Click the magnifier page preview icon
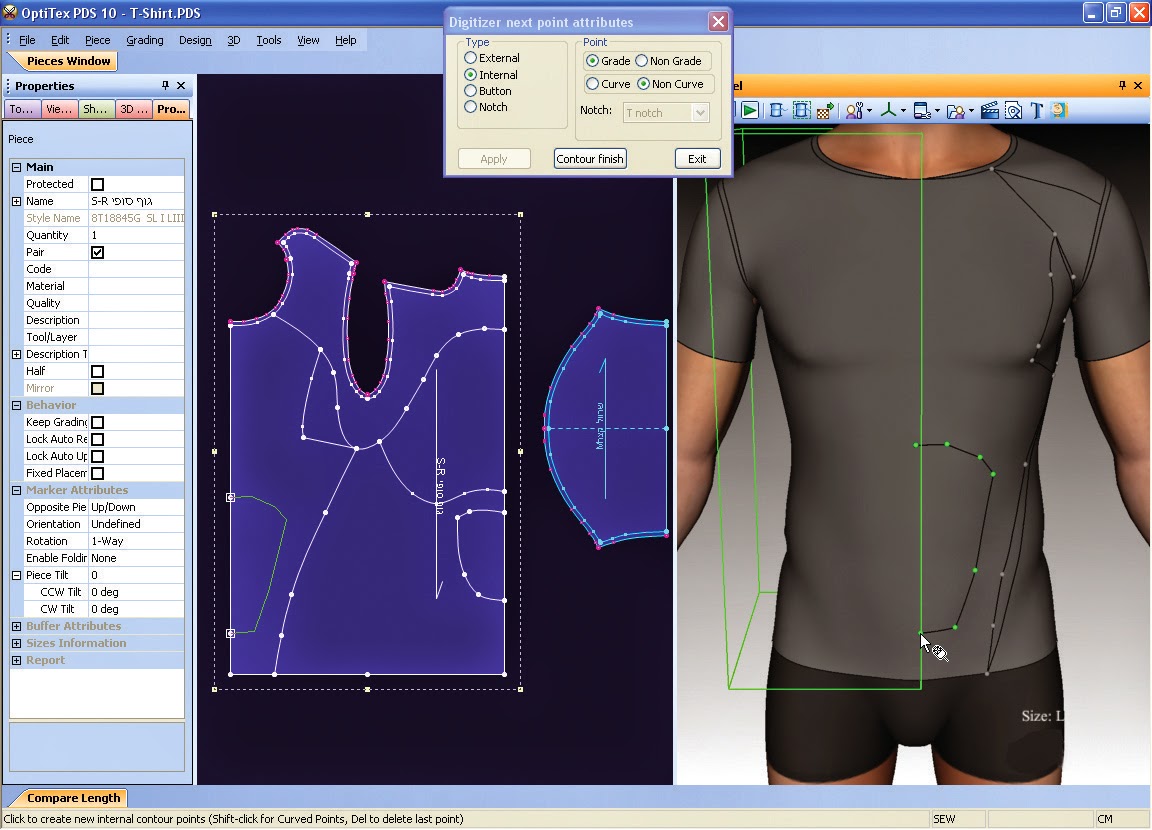Viewport: 1152px width, 830px height. (1013, 111)
